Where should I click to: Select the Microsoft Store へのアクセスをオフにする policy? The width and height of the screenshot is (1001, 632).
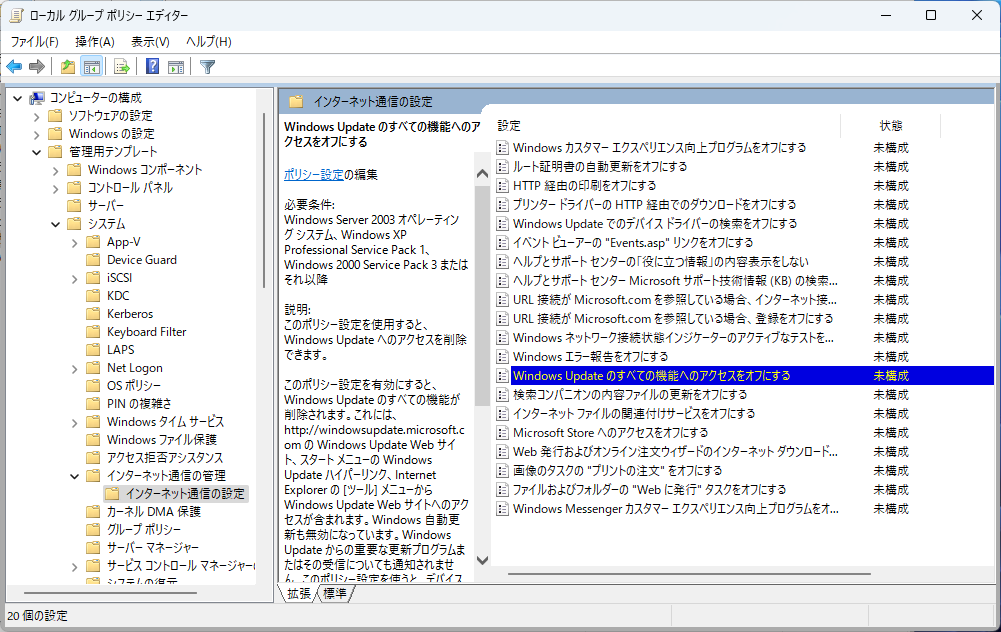coord(610,433)
